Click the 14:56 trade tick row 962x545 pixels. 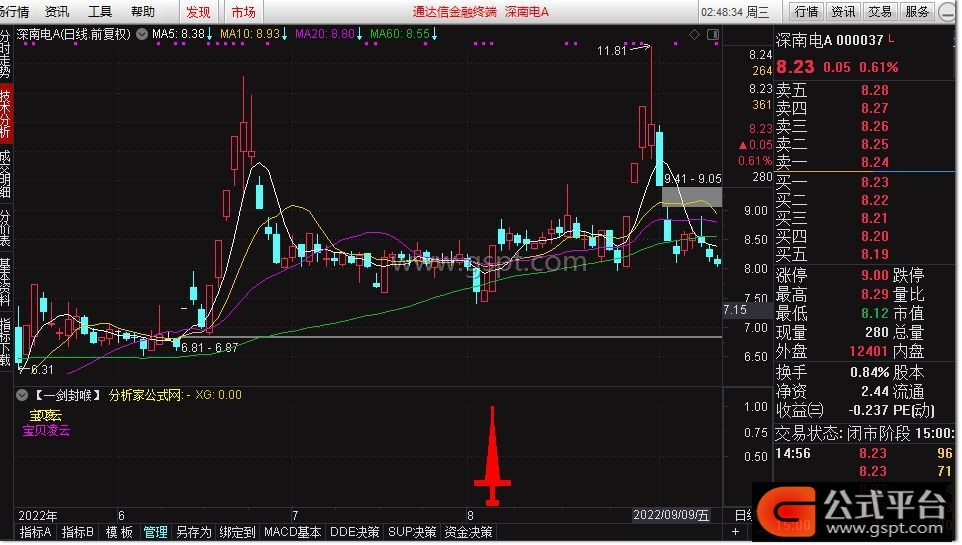pos(863,454)
